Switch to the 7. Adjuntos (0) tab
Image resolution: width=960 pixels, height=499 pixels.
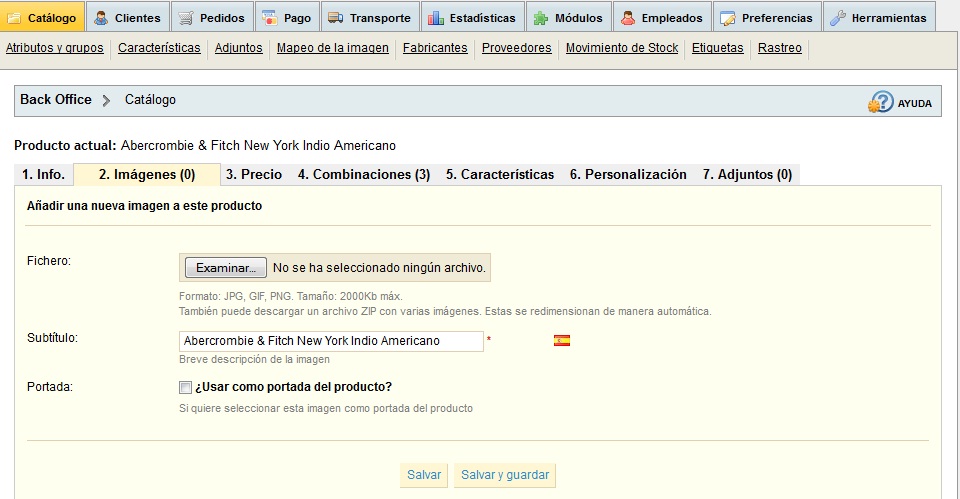pos(748,174)
